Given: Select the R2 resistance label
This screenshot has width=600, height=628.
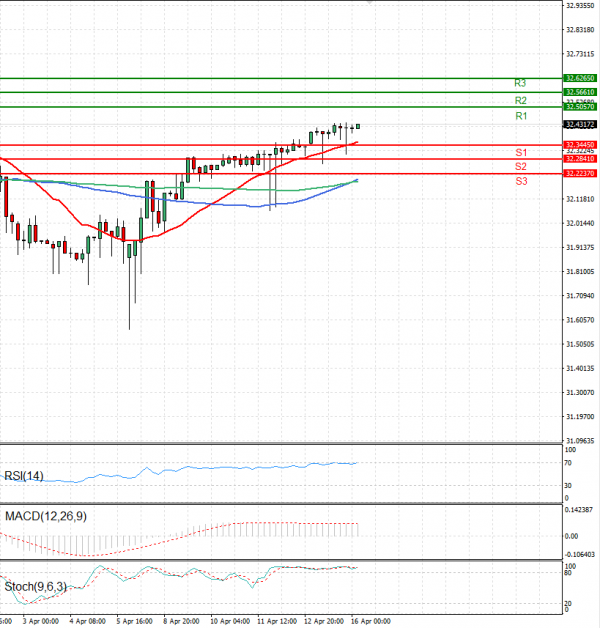Looking at the screenshot, I should pyautogui.click(x=520, y=100).
